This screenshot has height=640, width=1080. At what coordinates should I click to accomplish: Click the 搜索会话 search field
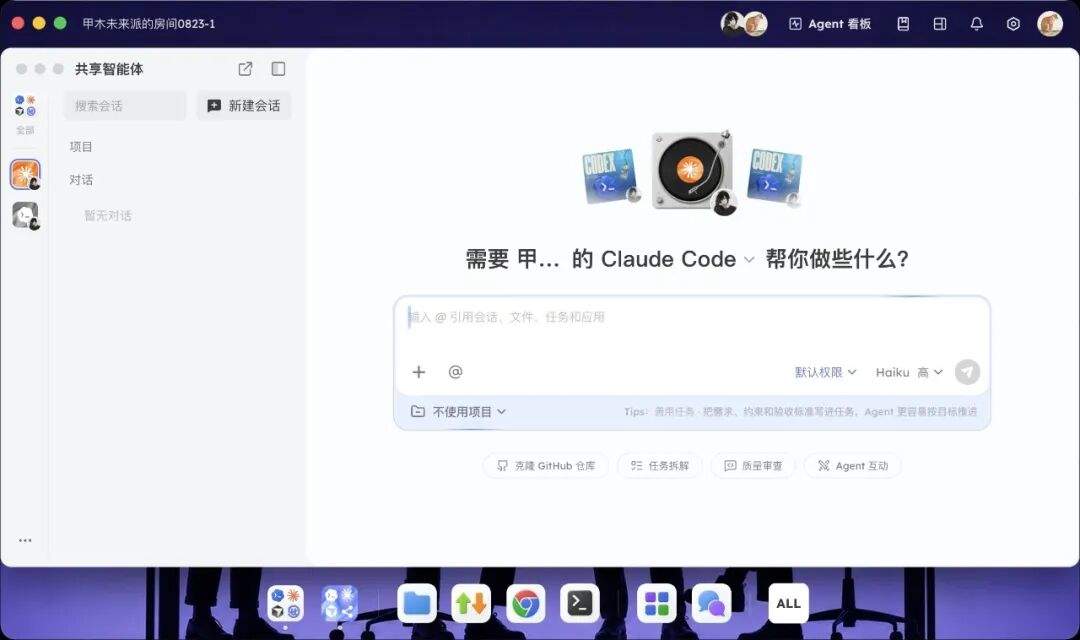coord(125,106)
